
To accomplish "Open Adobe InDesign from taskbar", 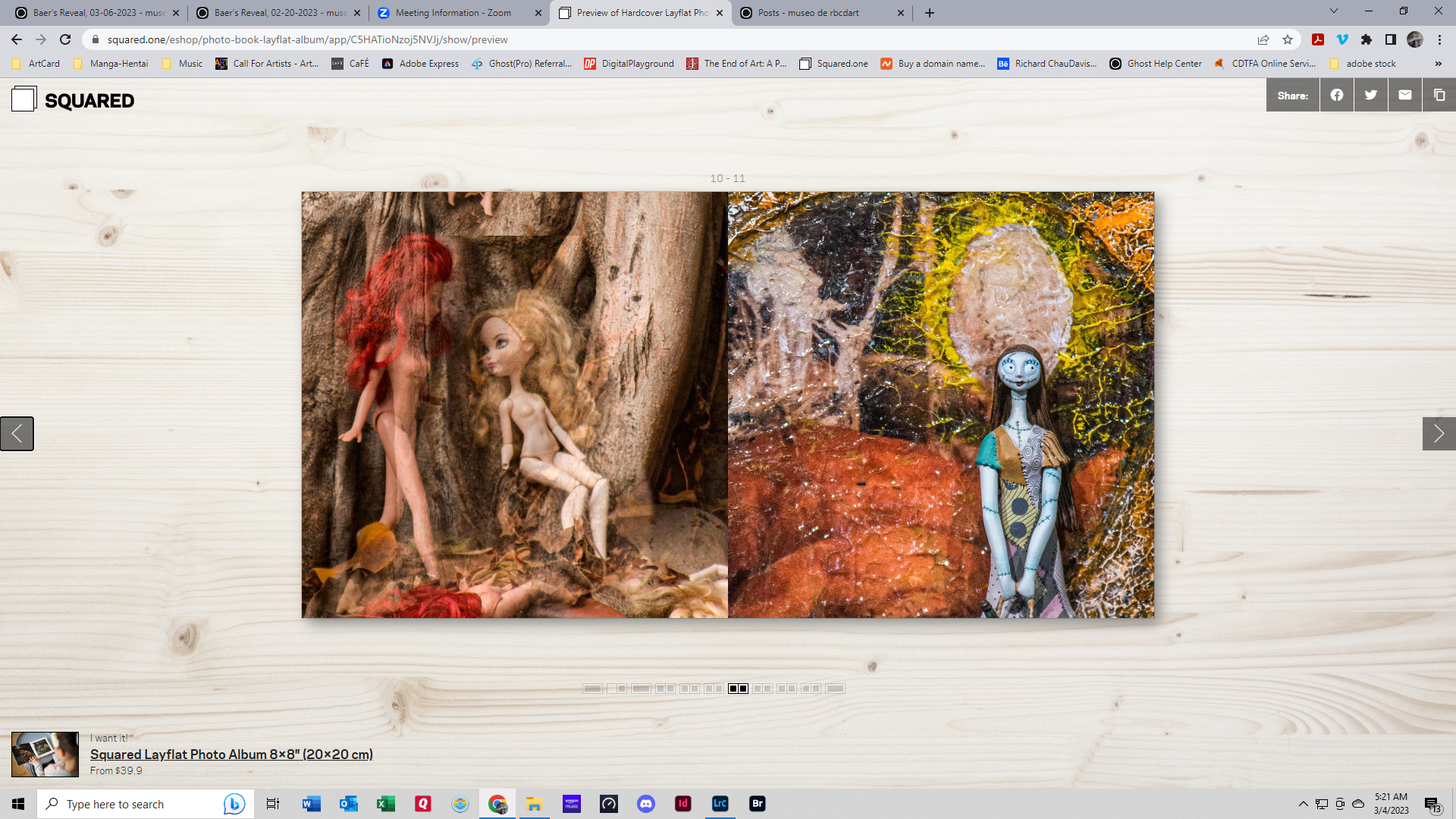I will (683, 804).
